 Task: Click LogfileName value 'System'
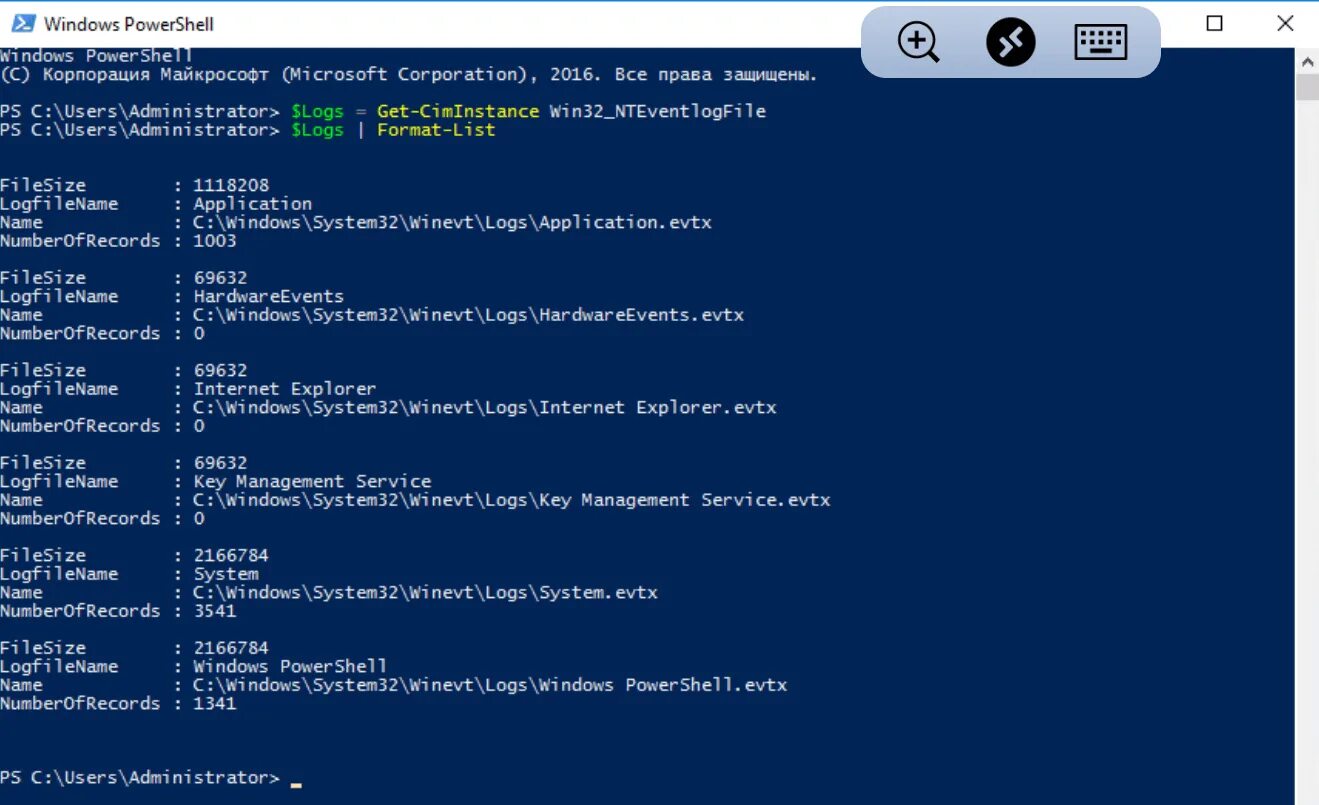226,574
